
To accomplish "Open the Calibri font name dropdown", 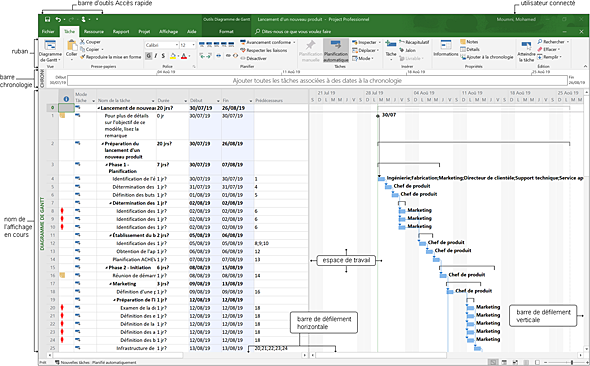I will click(176, 45).
